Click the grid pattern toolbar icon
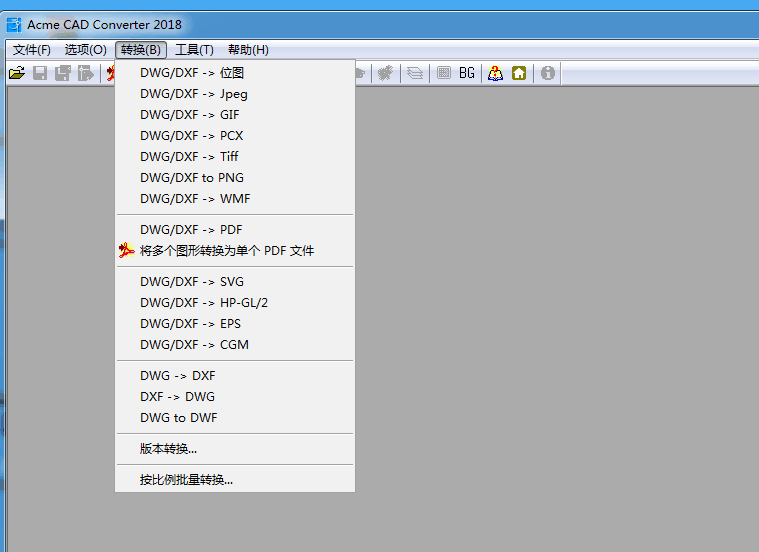Viewport: 759px width, 552px height. point(443,73)
